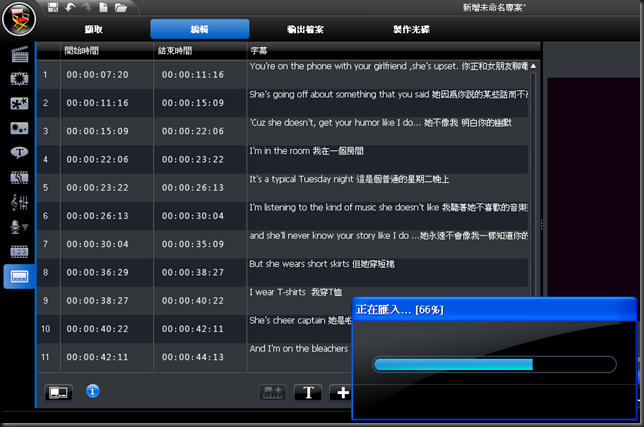Viewport: 644px width, 427px height.
Task: Click the subtitle list scroll-up arrow
Action: pyautogui.click(x=533, y=66)
